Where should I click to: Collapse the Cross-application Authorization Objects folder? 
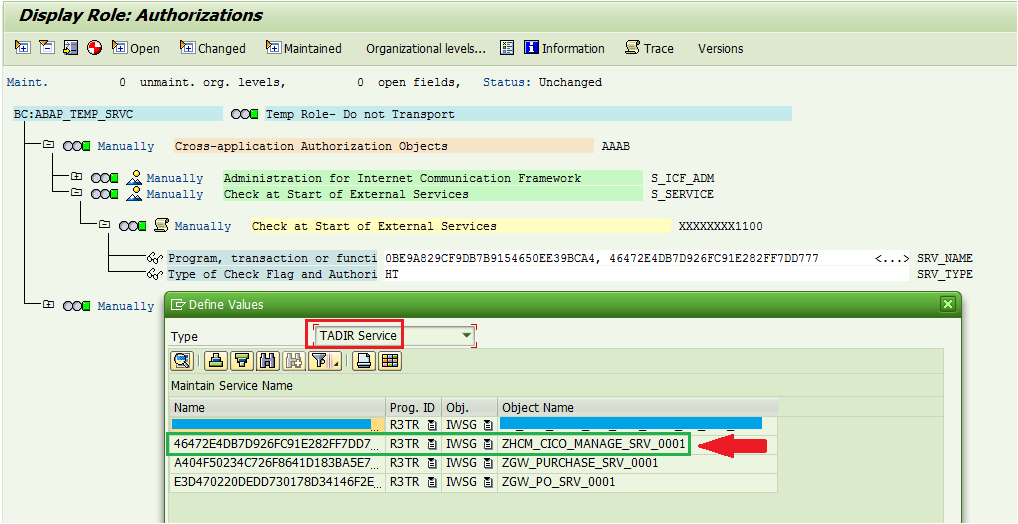point(48,145)
